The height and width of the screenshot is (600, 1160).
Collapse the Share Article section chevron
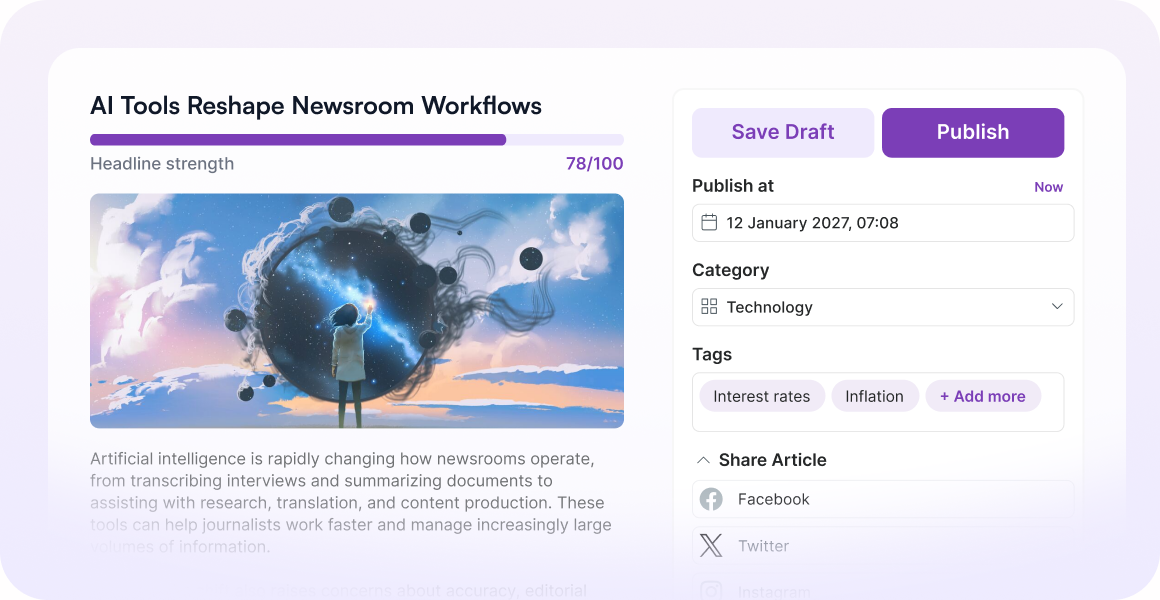pyautogui.click(x=703, y=460)
